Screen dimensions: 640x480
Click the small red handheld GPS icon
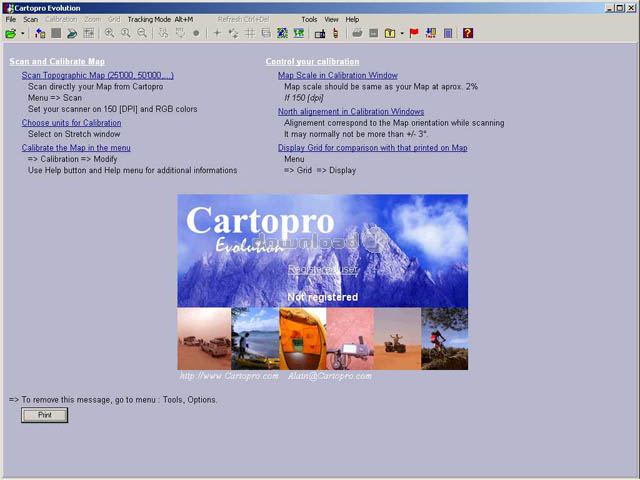tap(336, 33)
